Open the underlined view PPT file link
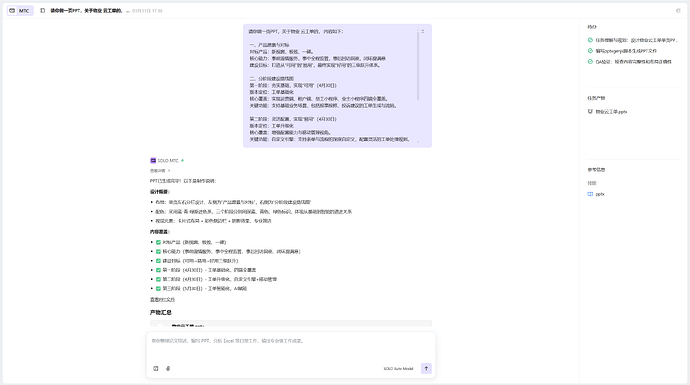Viewport: 690px width, 385px height. click(x=162, y=300)
